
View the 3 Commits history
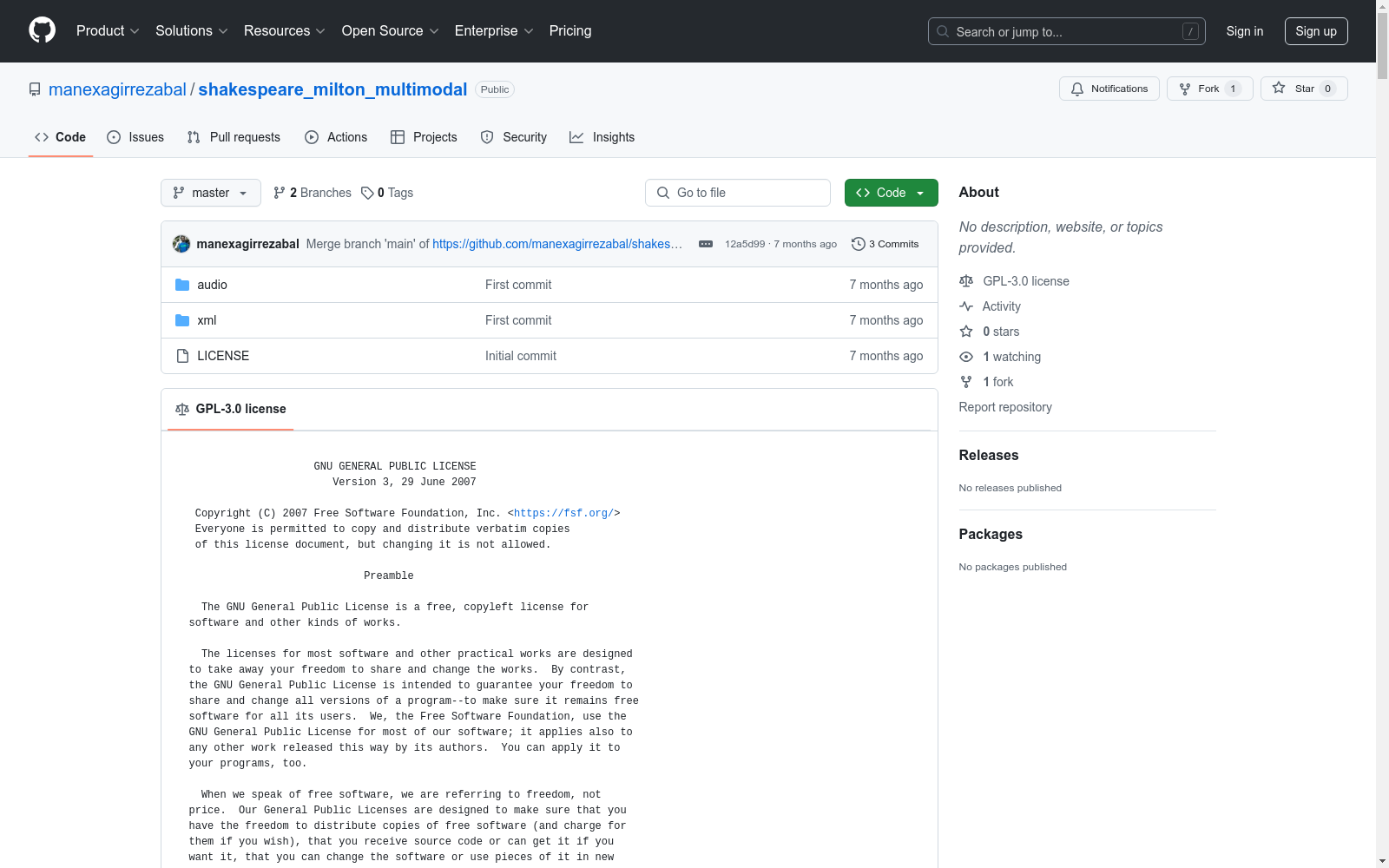[885, 244]
